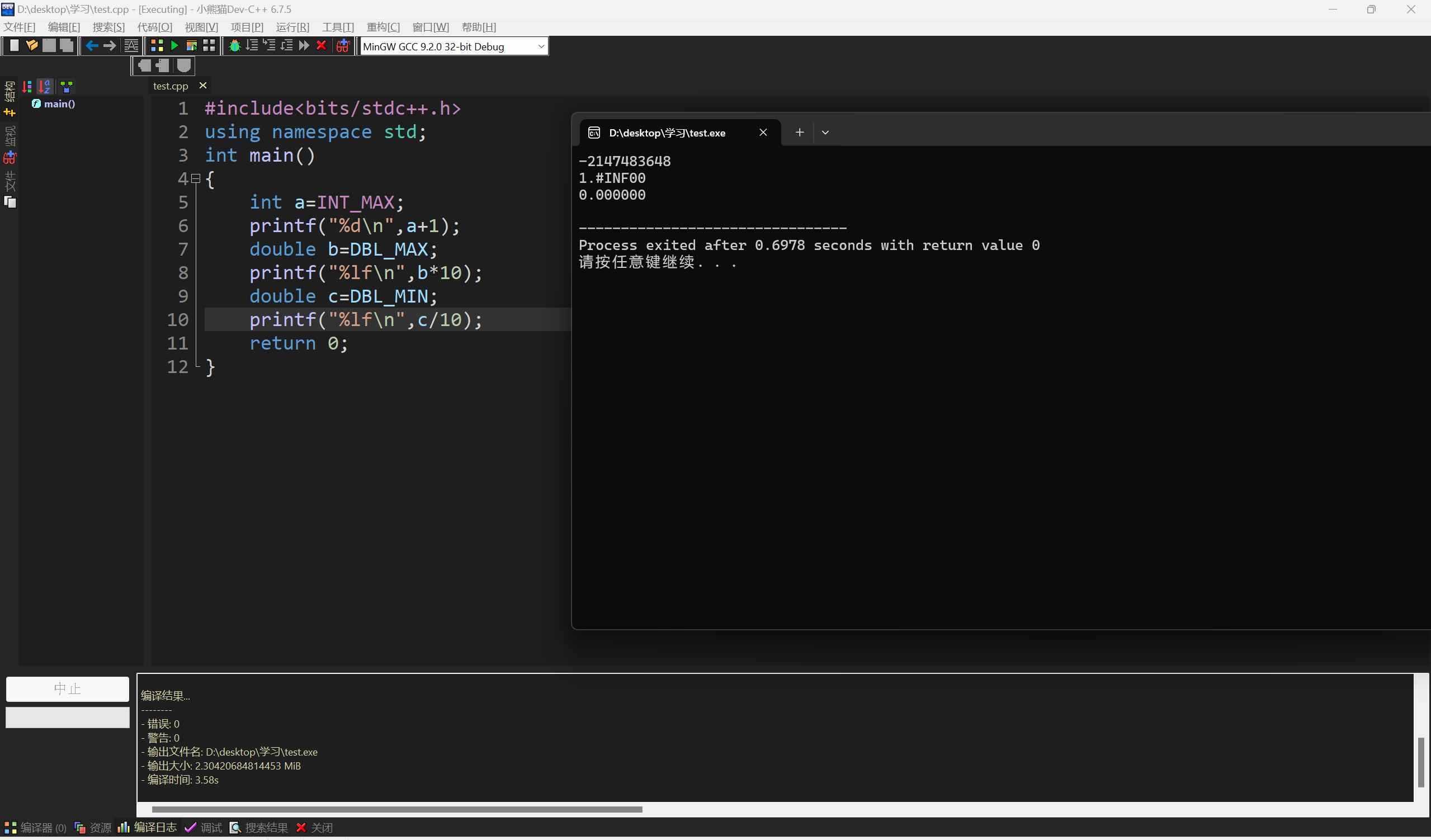Save all files using toolbar icon
Image resolution: width=1431 pixels, height=840 pixels.
[x=67, y=46]
